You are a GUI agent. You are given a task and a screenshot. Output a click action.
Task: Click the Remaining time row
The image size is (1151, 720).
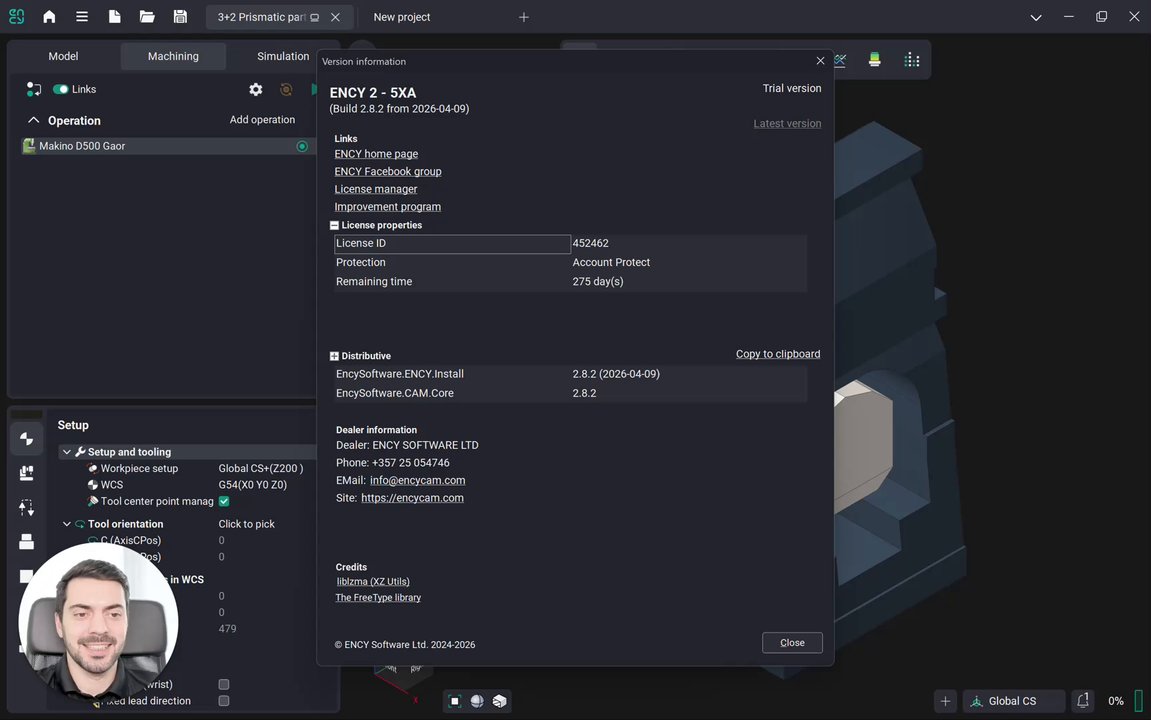[x=570, y=281]
